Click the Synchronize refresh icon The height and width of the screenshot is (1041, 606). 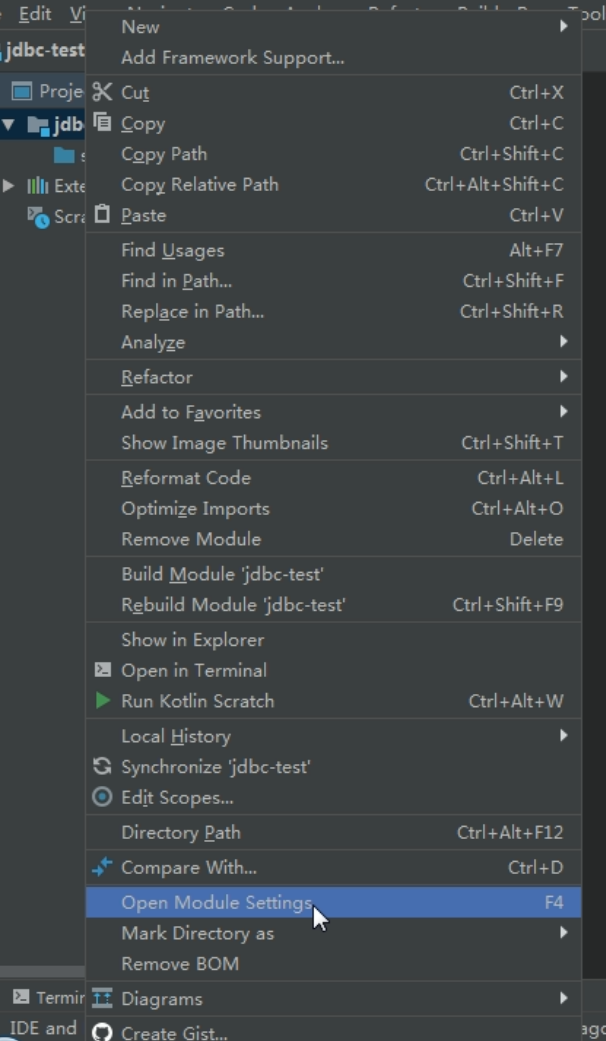point(102,766)
